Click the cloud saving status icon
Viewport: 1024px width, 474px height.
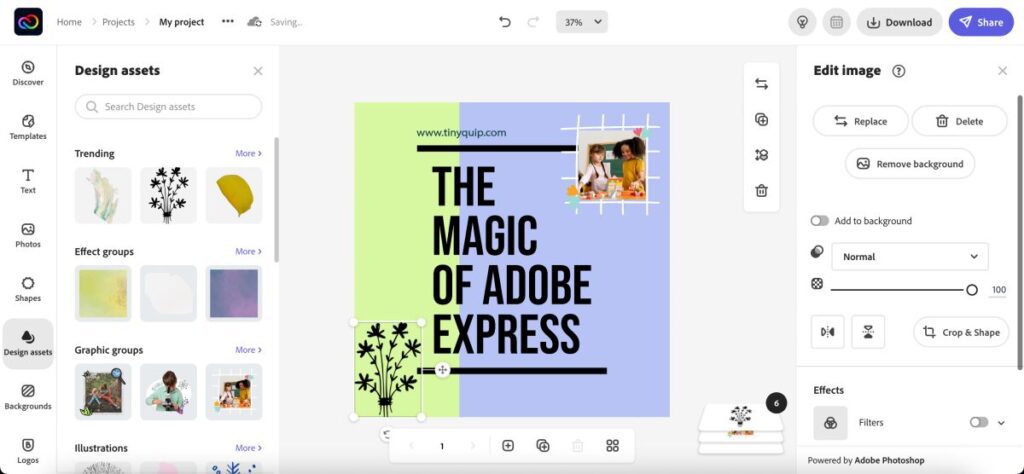(x=254, y=22)
